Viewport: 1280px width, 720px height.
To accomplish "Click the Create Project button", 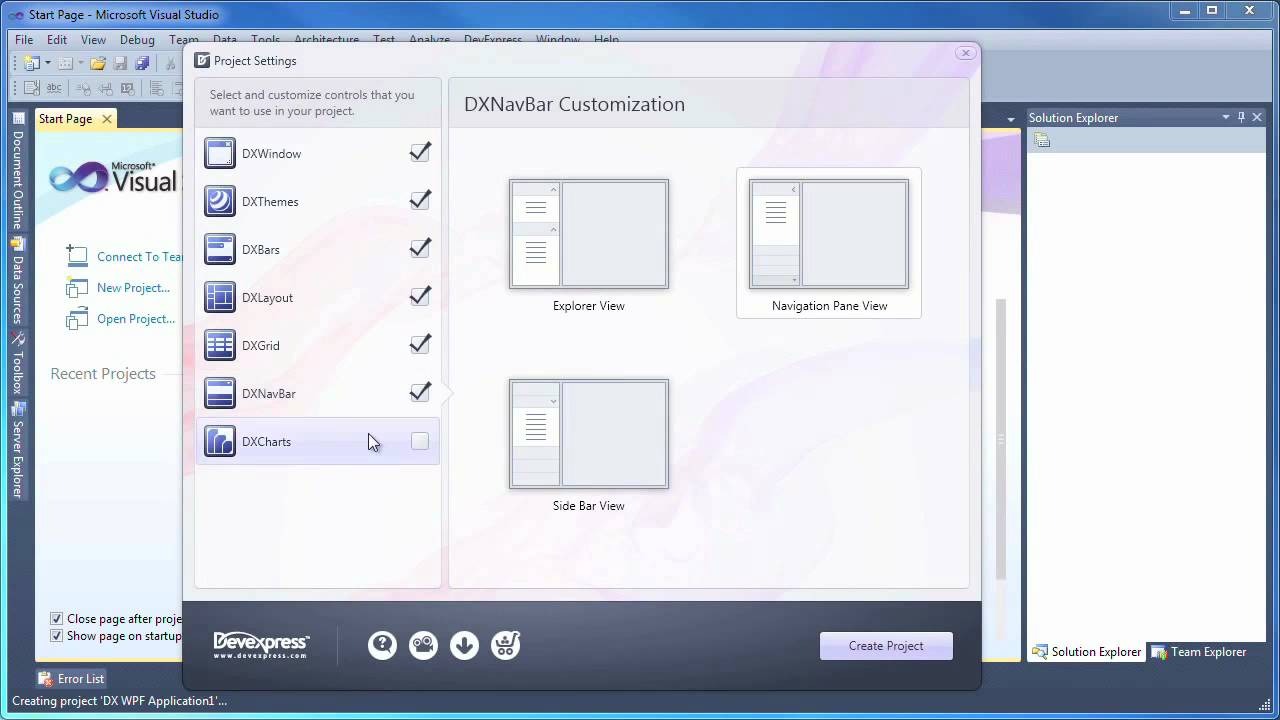I will coord(886,645).
